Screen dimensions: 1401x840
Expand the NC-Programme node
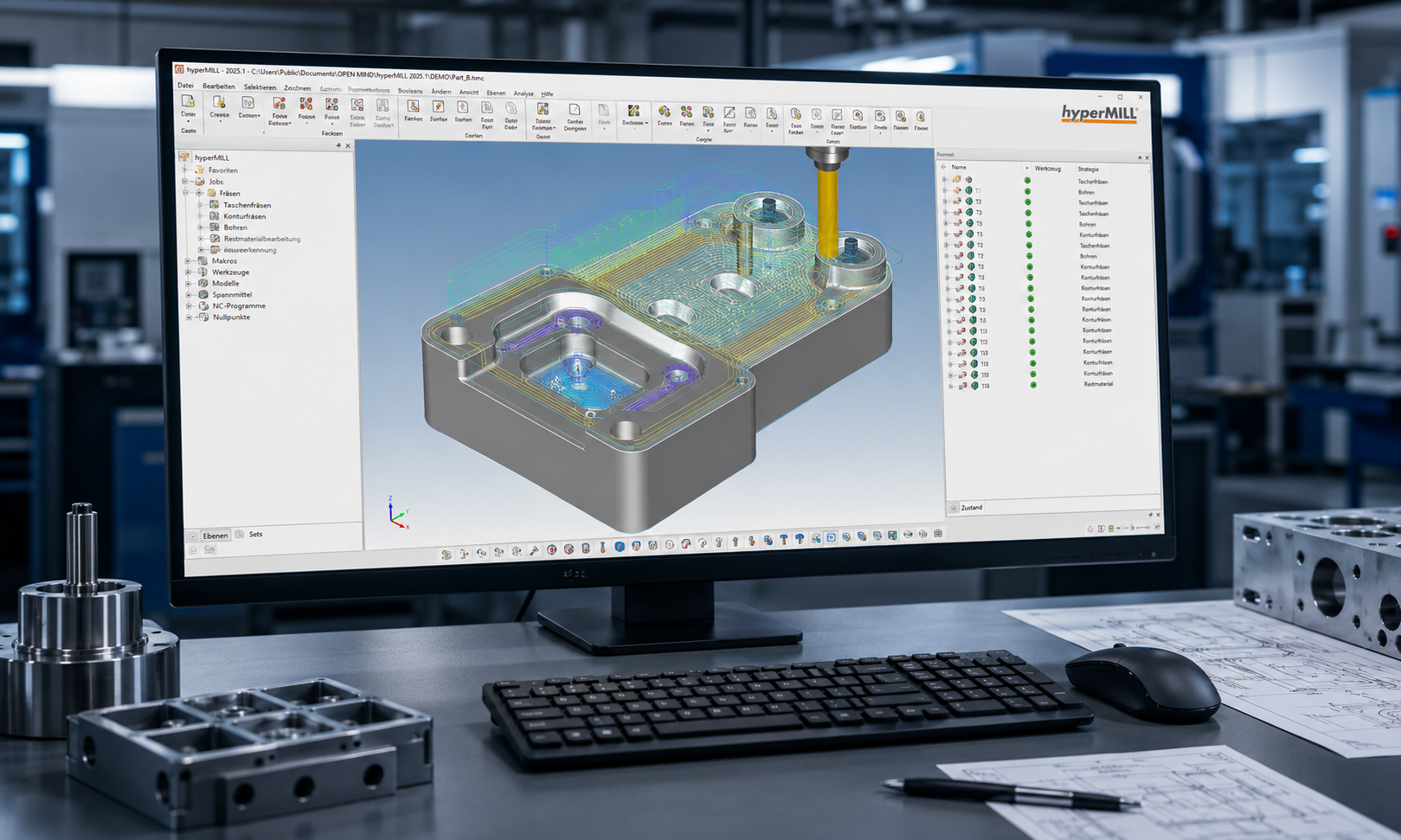(x=190, y=305)
